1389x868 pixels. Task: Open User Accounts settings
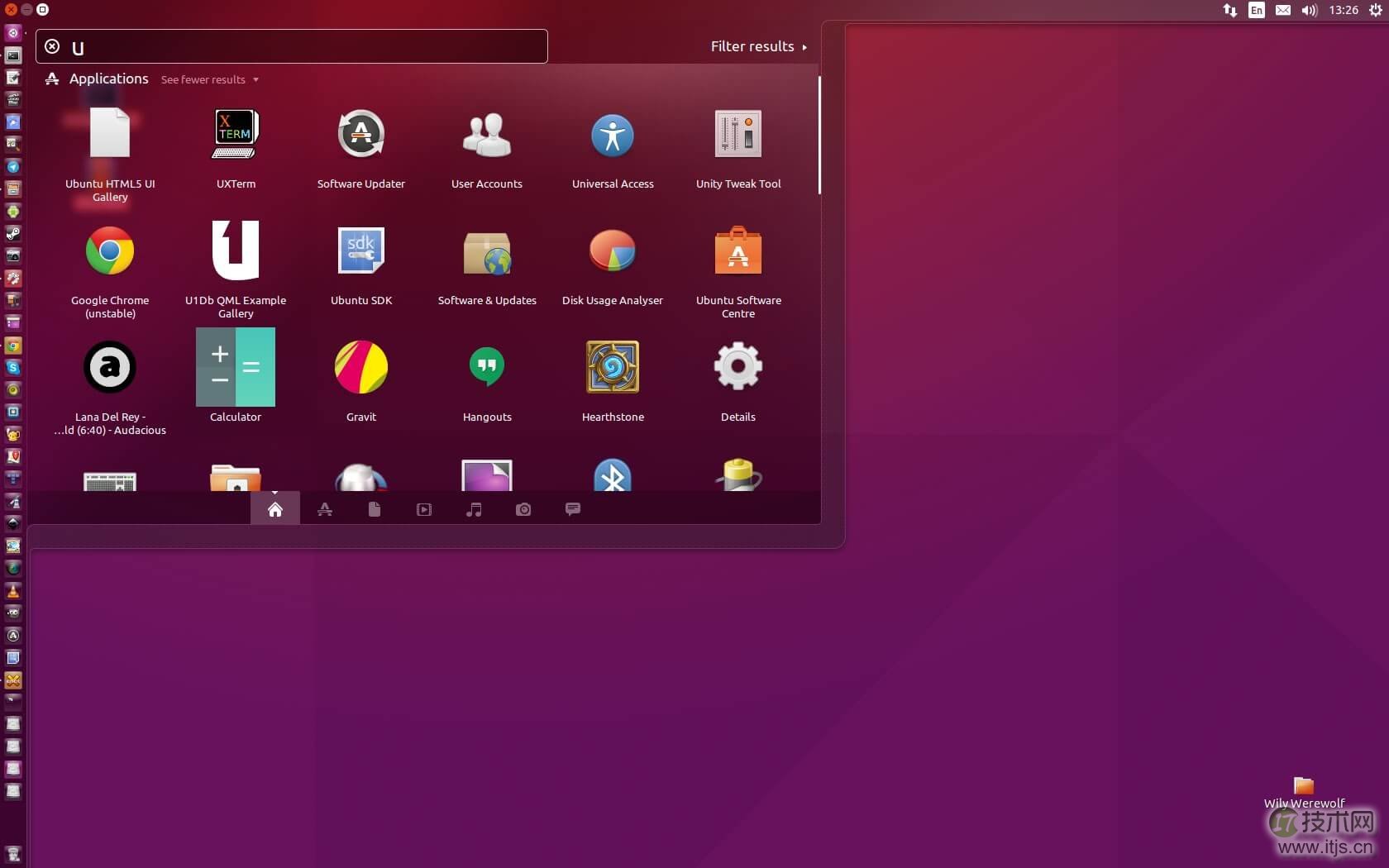point(487,149)
